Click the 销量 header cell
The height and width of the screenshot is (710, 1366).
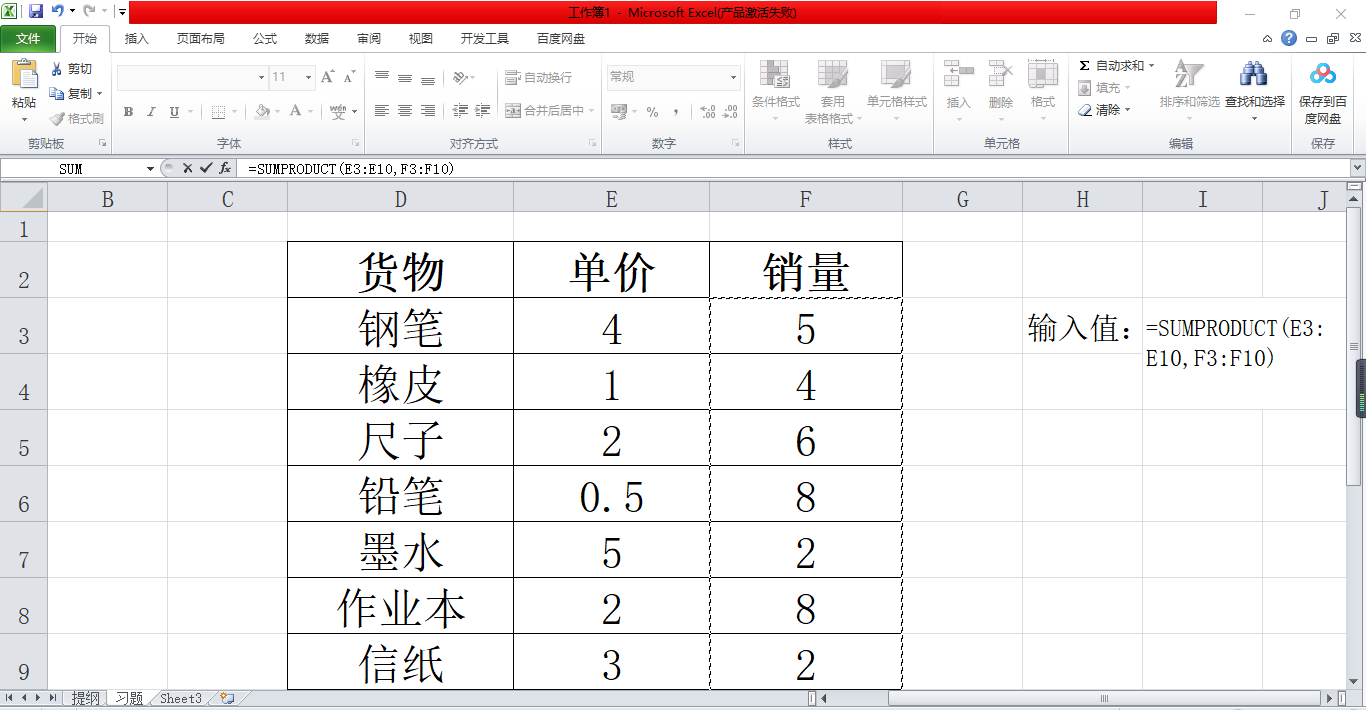(806, 270)
